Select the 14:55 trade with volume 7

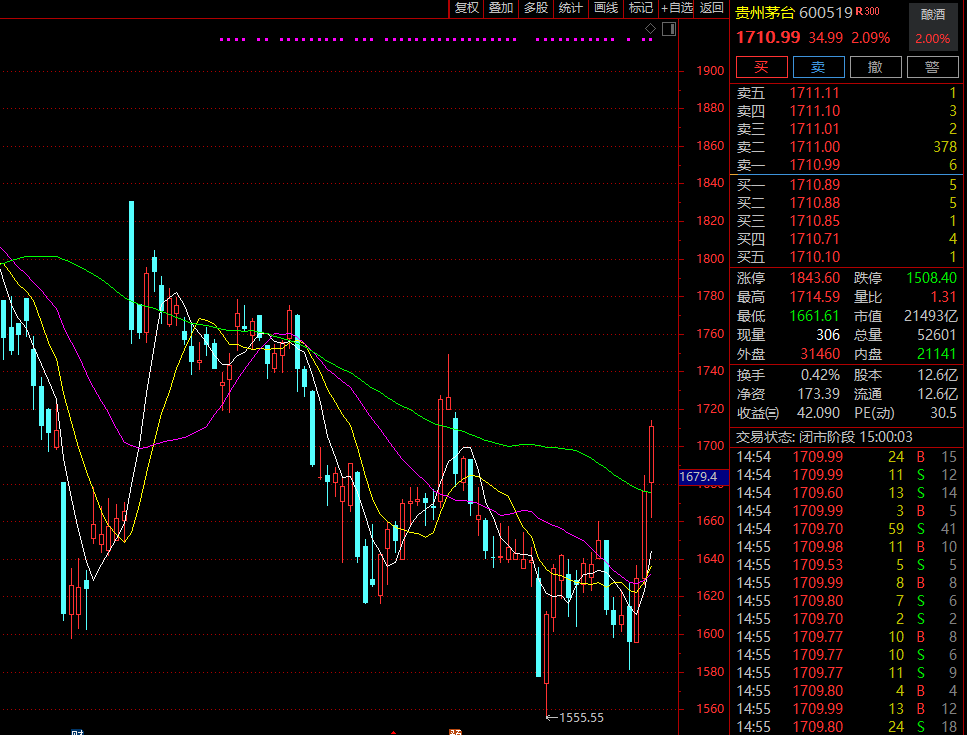847,601
